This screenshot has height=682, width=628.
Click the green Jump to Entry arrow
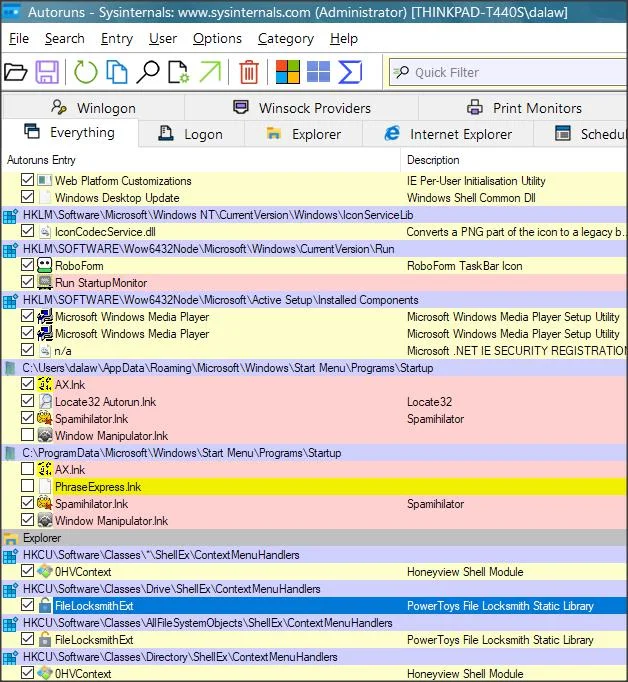pyautogui.click(x=210, y=72)
